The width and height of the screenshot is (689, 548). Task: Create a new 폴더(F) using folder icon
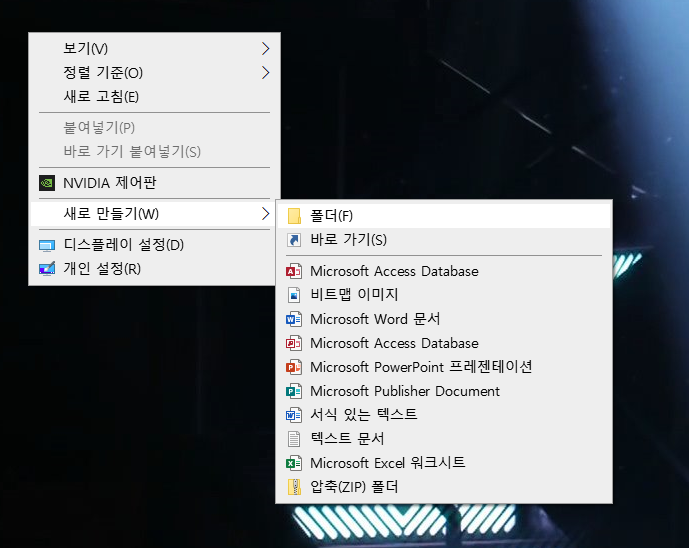click(x=294, y=216)
